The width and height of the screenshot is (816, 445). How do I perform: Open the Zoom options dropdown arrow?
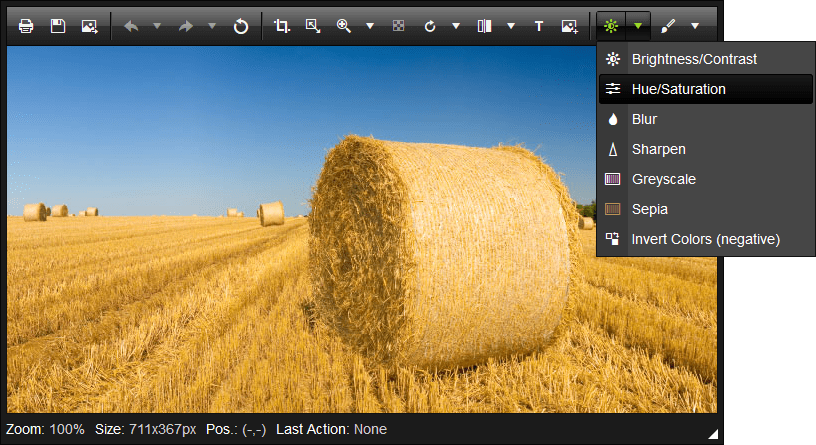tap(369, 26)
